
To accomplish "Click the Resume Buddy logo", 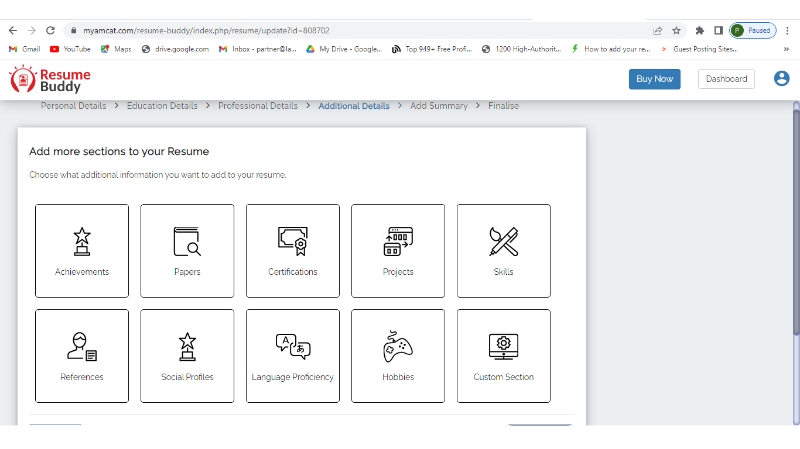I will tap(50, 80).
